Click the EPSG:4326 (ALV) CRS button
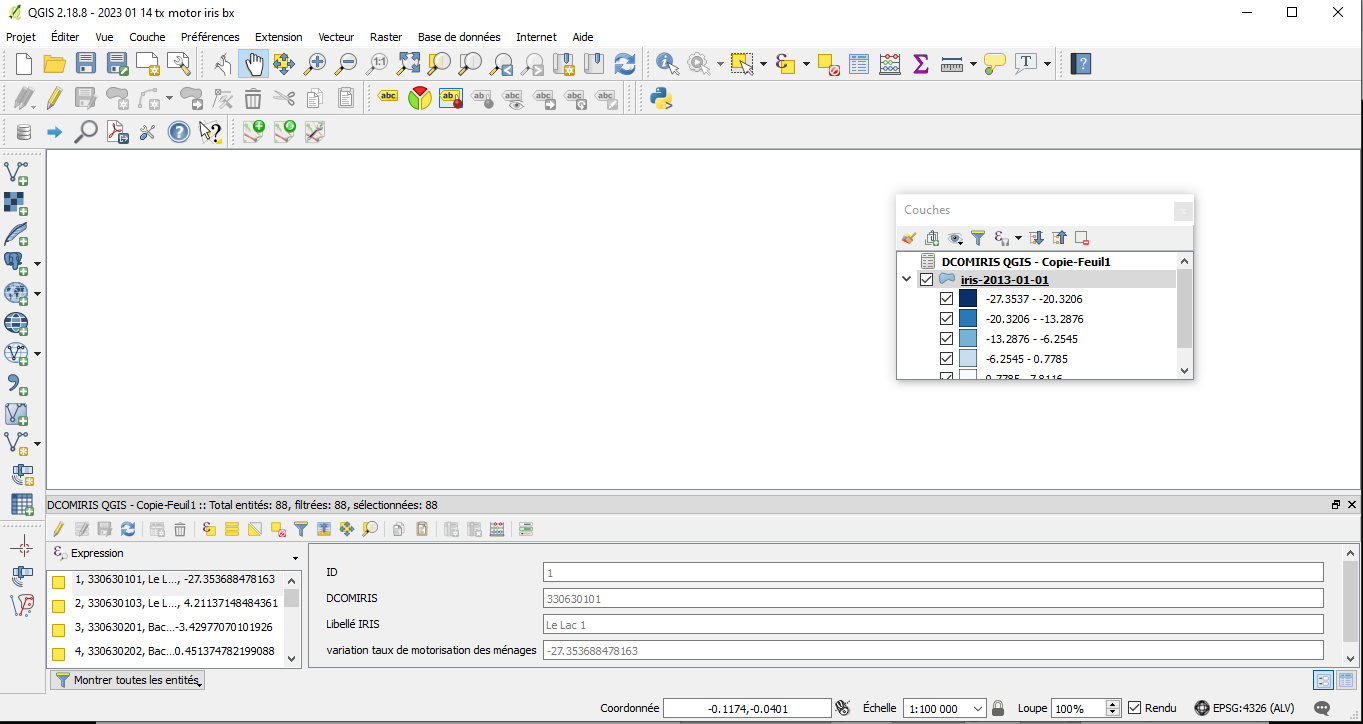Screen dimensions: 1363x724 1243,708
